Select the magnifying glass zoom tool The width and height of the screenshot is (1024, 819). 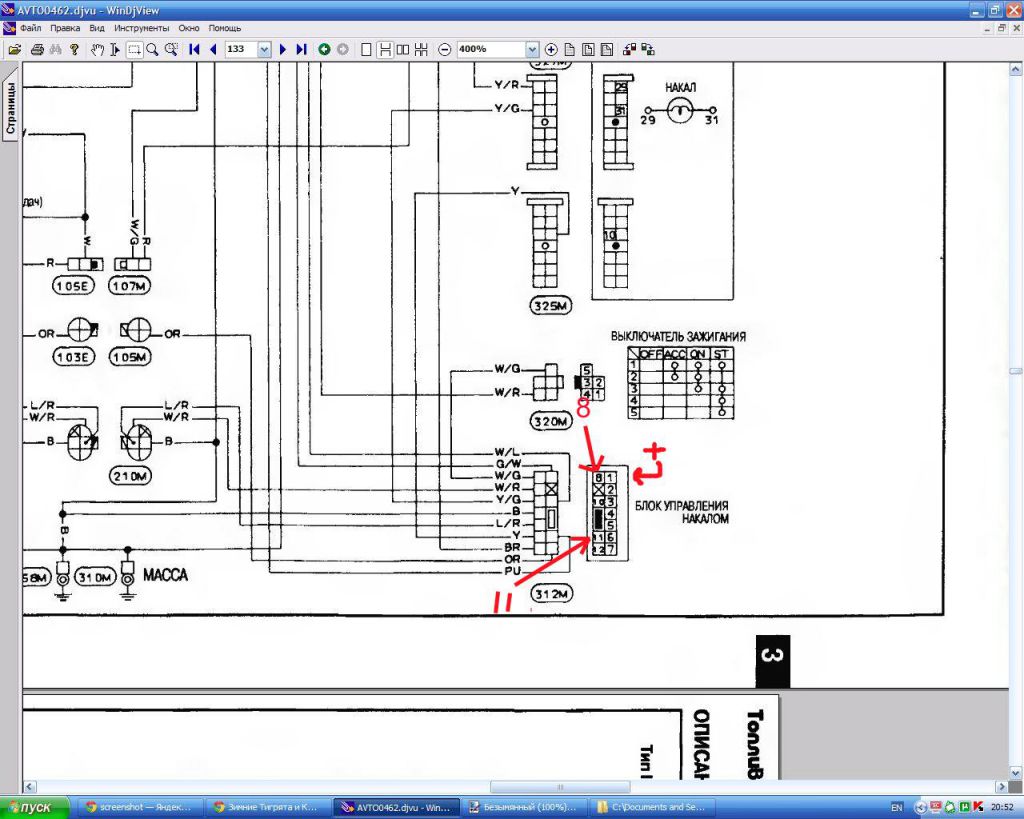coord(152,49)
